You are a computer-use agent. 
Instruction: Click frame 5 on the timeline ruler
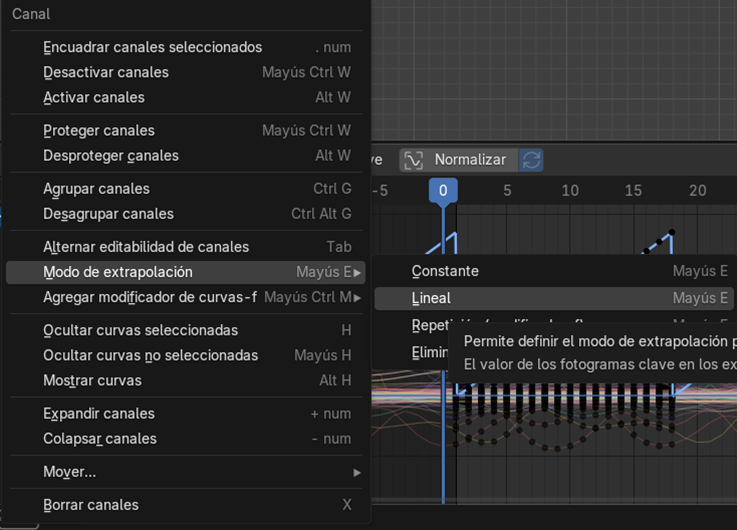tap(507, 190)
